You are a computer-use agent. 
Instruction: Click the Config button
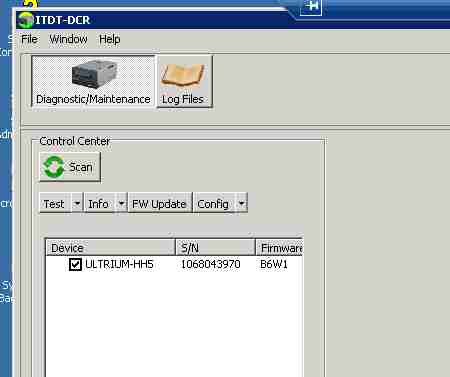(215, 203)
